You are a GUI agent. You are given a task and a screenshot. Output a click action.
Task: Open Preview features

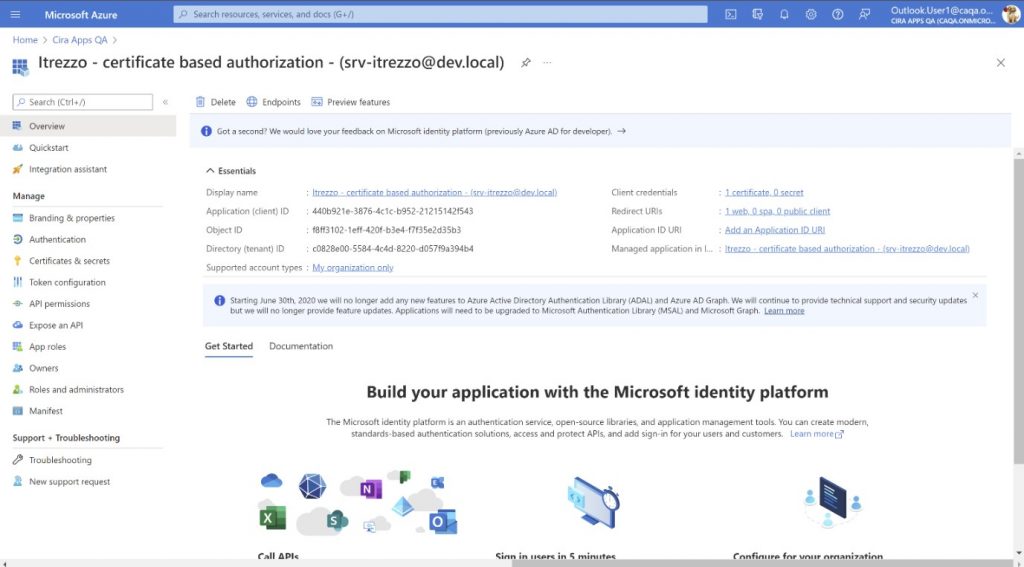pyautogui.click(x=351, y=102)
